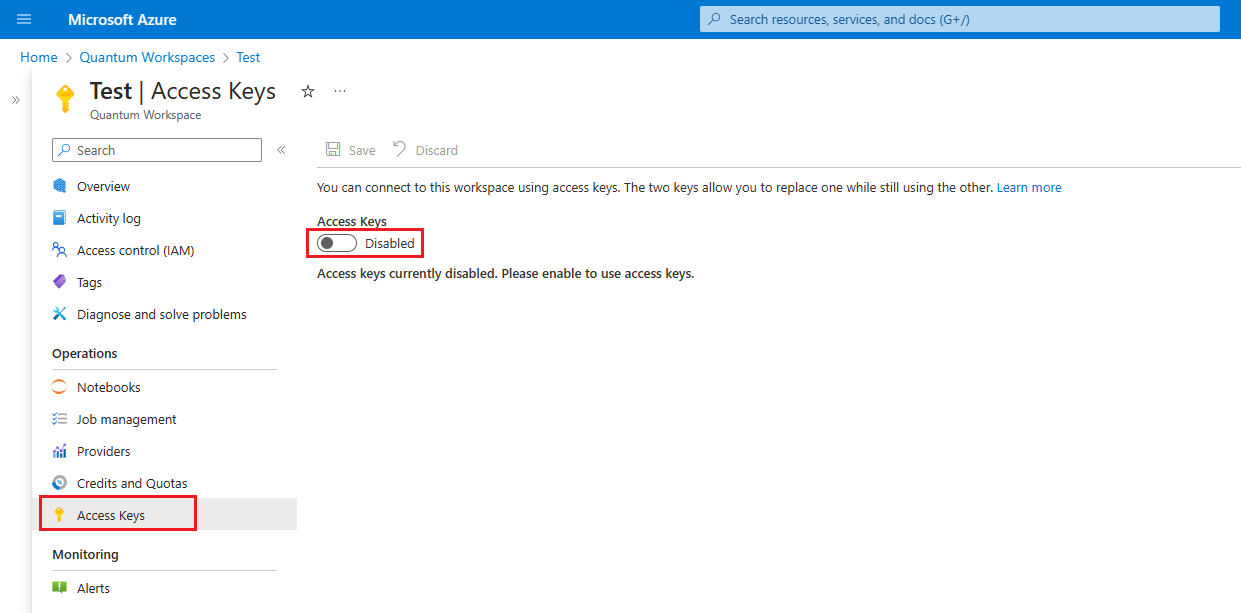Click the Learn more link
This screenshot has height=613, width=1241.
1029,187
